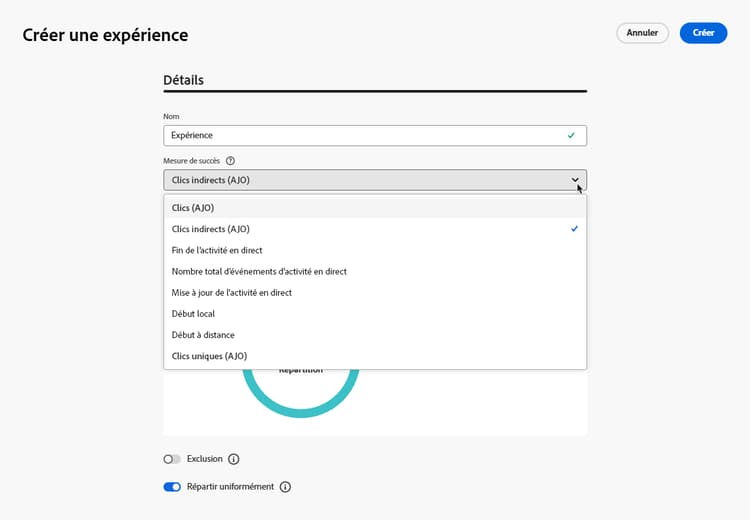750x520 pixels.
Task: Click the Annuler button
Action: click(x=642, y=33)
